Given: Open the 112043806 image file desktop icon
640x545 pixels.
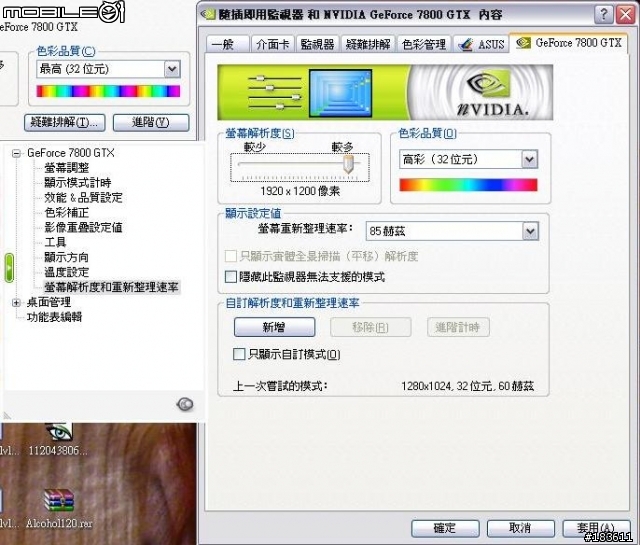Looking at the screenshot, I should 59,432.
